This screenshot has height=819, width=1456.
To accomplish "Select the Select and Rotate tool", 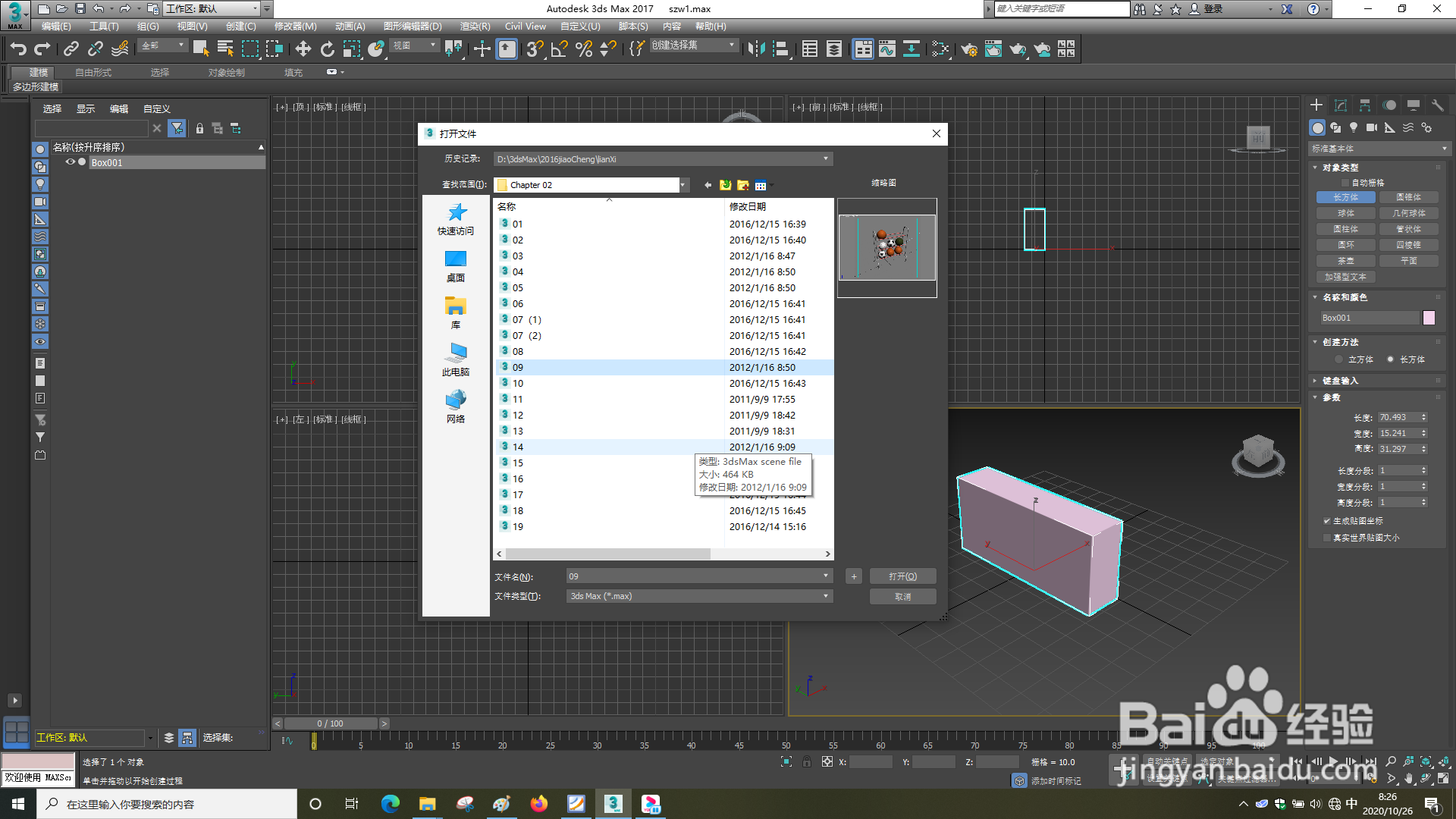I will (328, 49).
